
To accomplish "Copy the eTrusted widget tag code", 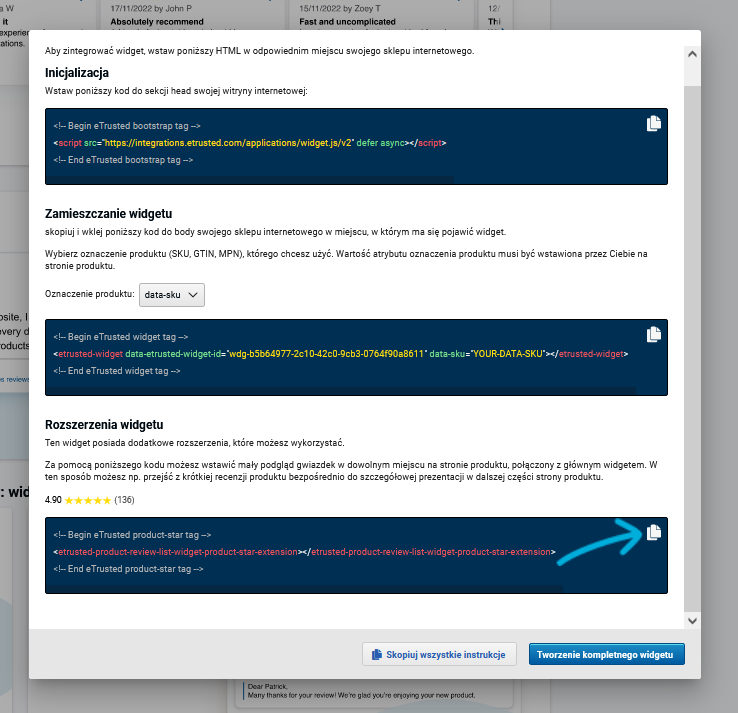I will click(x=654, y=334).
